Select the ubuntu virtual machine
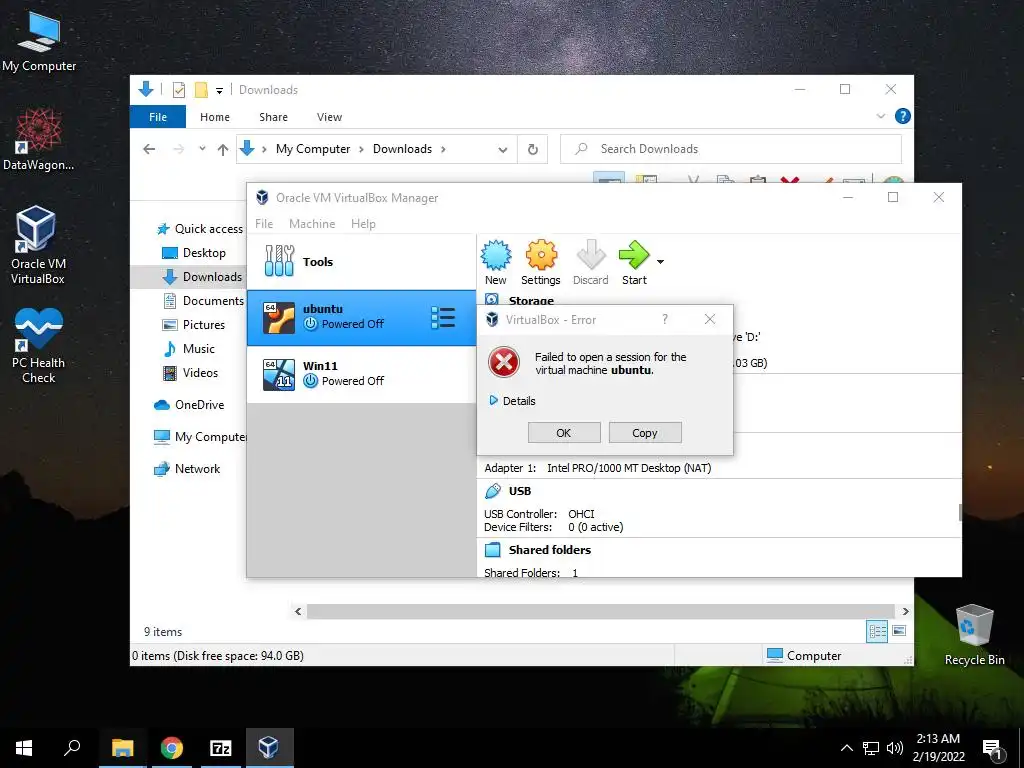This screenshot has height=768, width=1024. point(361,317)
